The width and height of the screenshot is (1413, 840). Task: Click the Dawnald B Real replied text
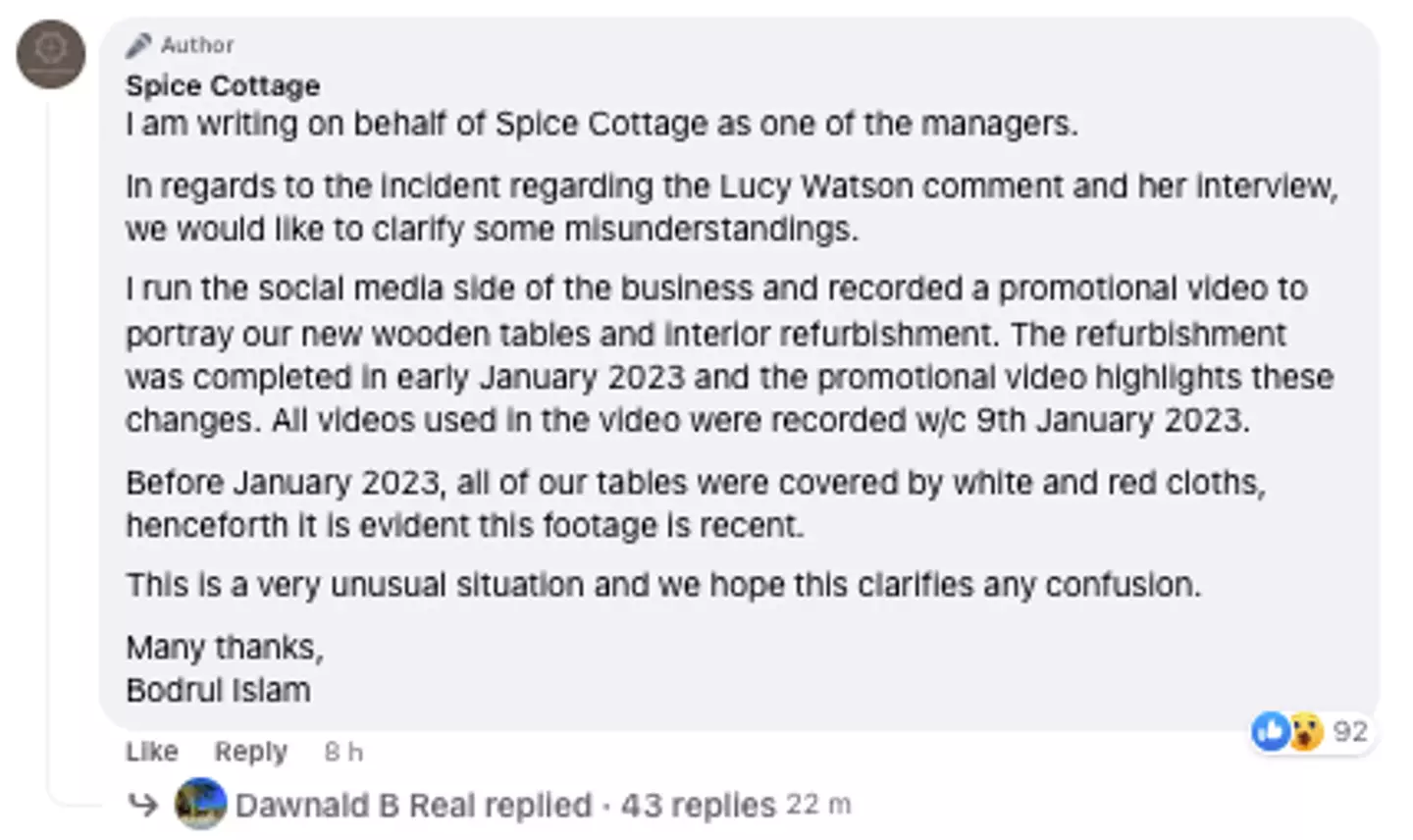tap(413, 806)
